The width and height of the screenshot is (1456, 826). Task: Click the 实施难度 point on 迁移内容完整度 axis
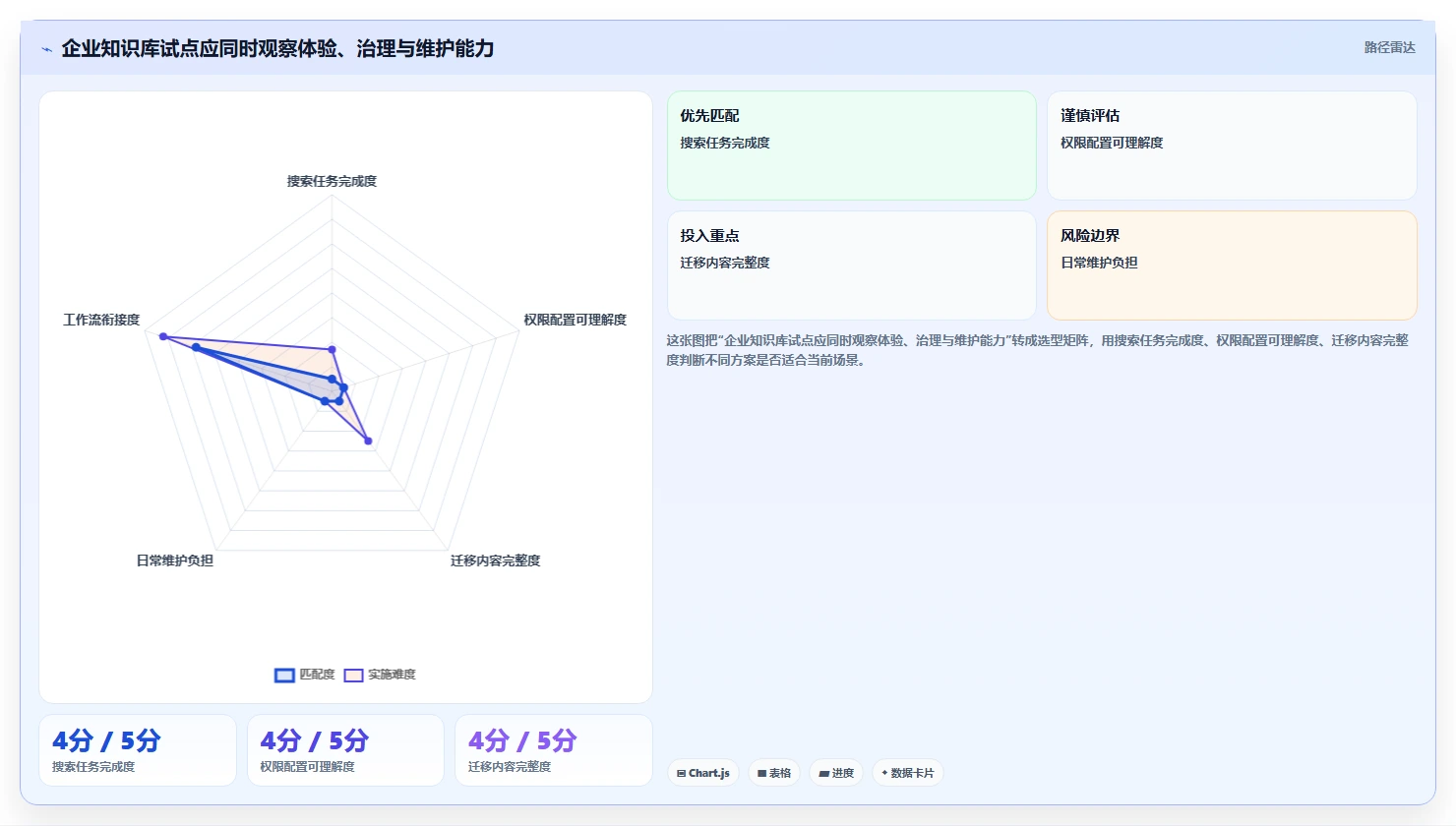368,441
